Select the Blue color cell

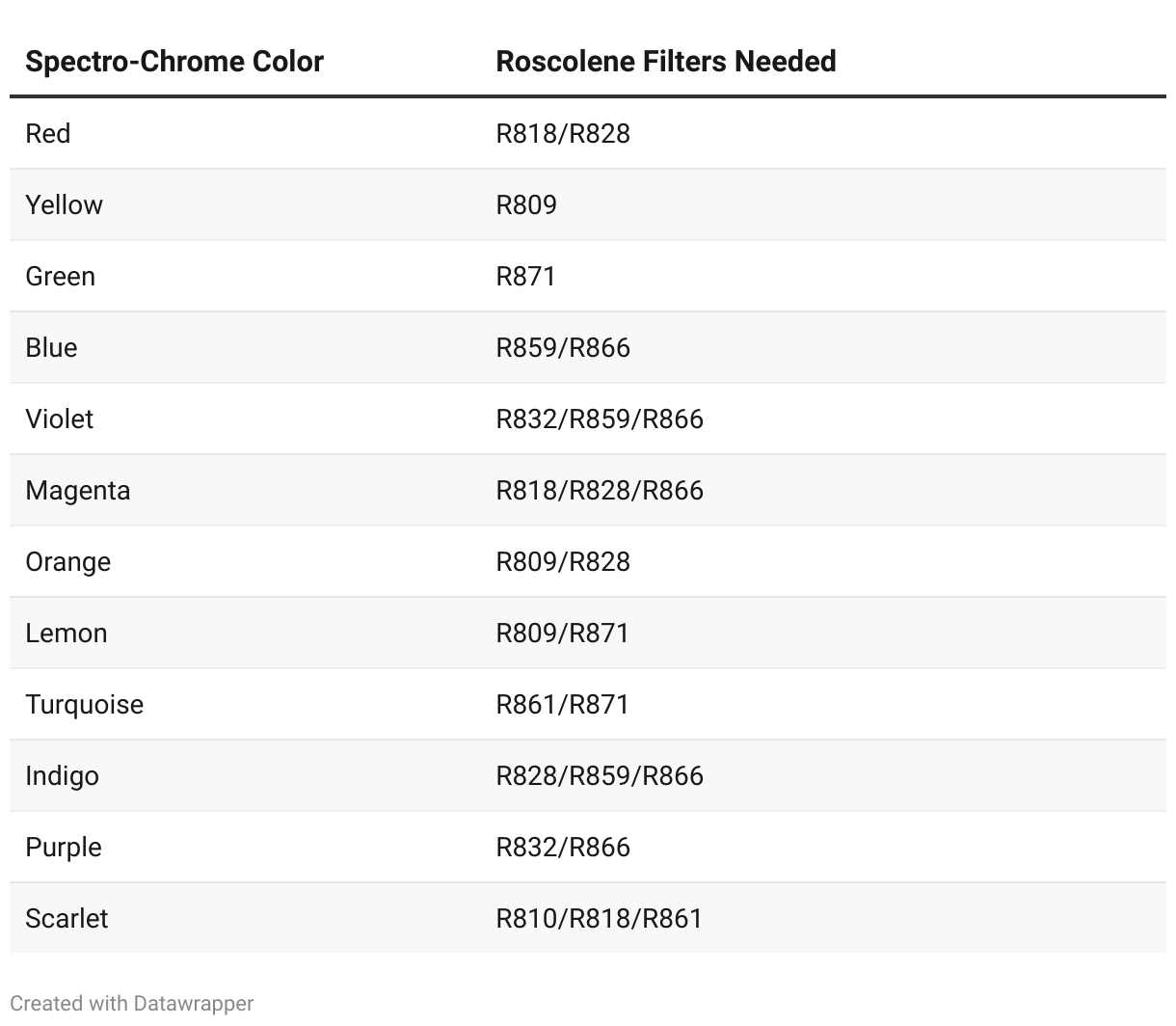pyautogui.click(x=51, y=347)
